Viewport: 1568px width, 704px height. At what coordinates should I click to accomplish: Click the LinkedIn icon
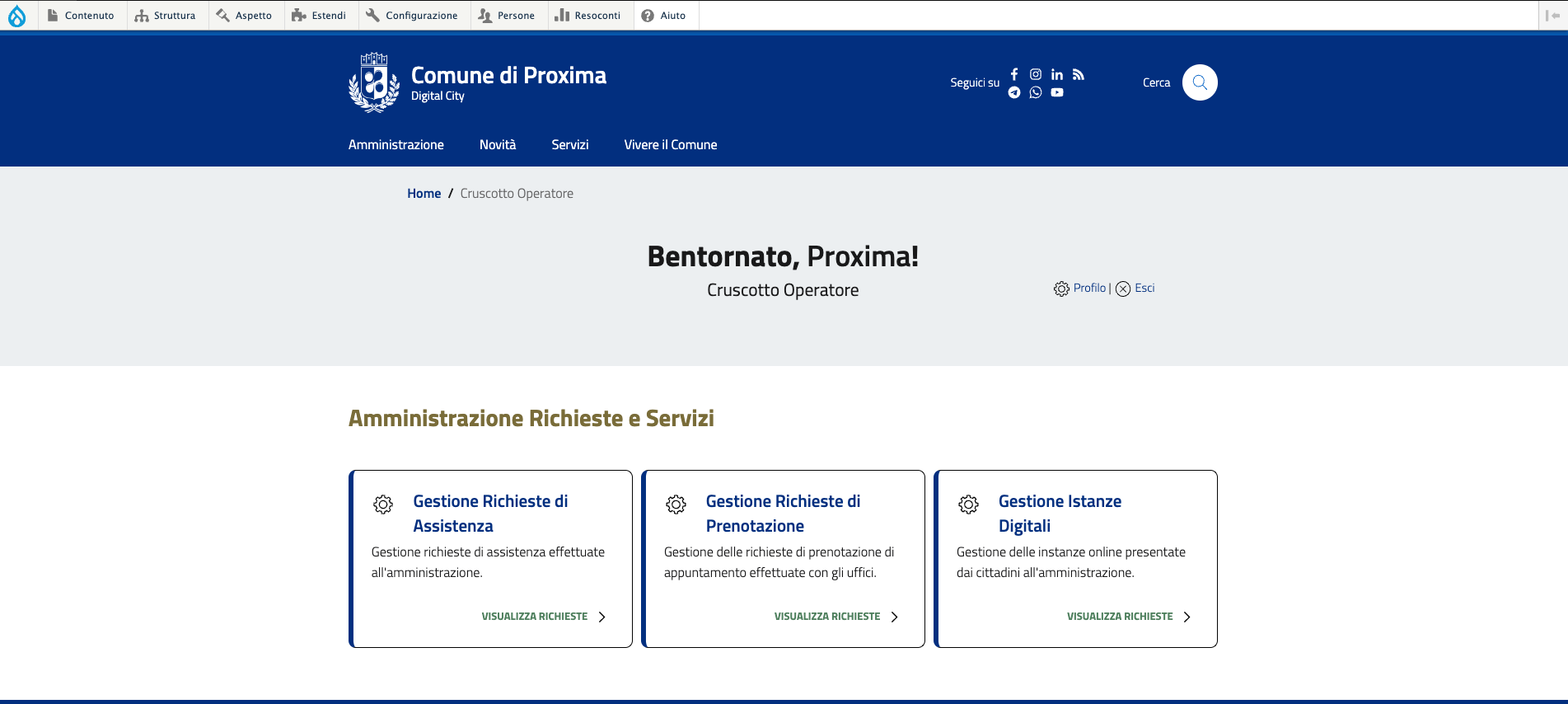[1057, 74]
